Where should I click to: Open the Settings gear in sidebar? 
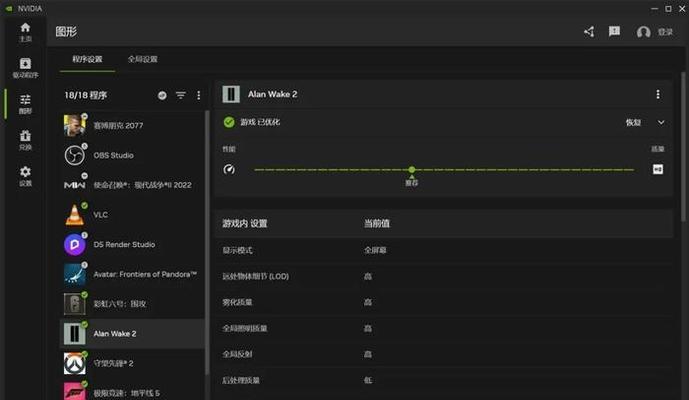25,176
